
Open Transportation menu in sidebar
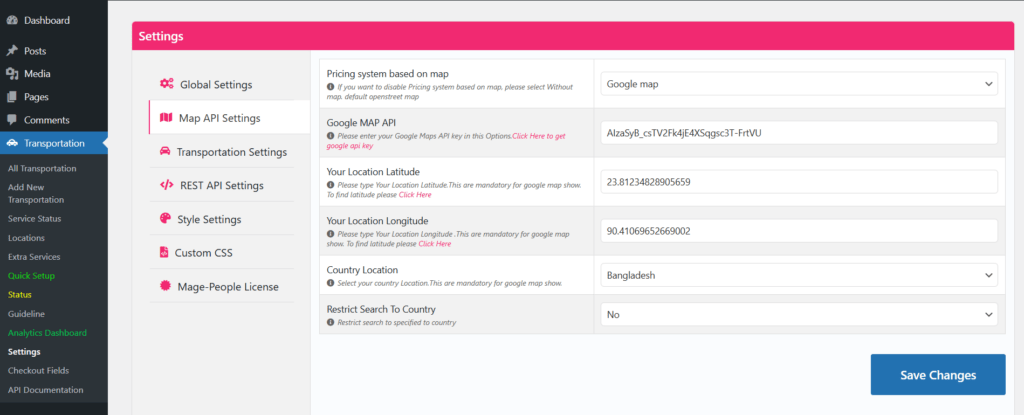[54, 143]
